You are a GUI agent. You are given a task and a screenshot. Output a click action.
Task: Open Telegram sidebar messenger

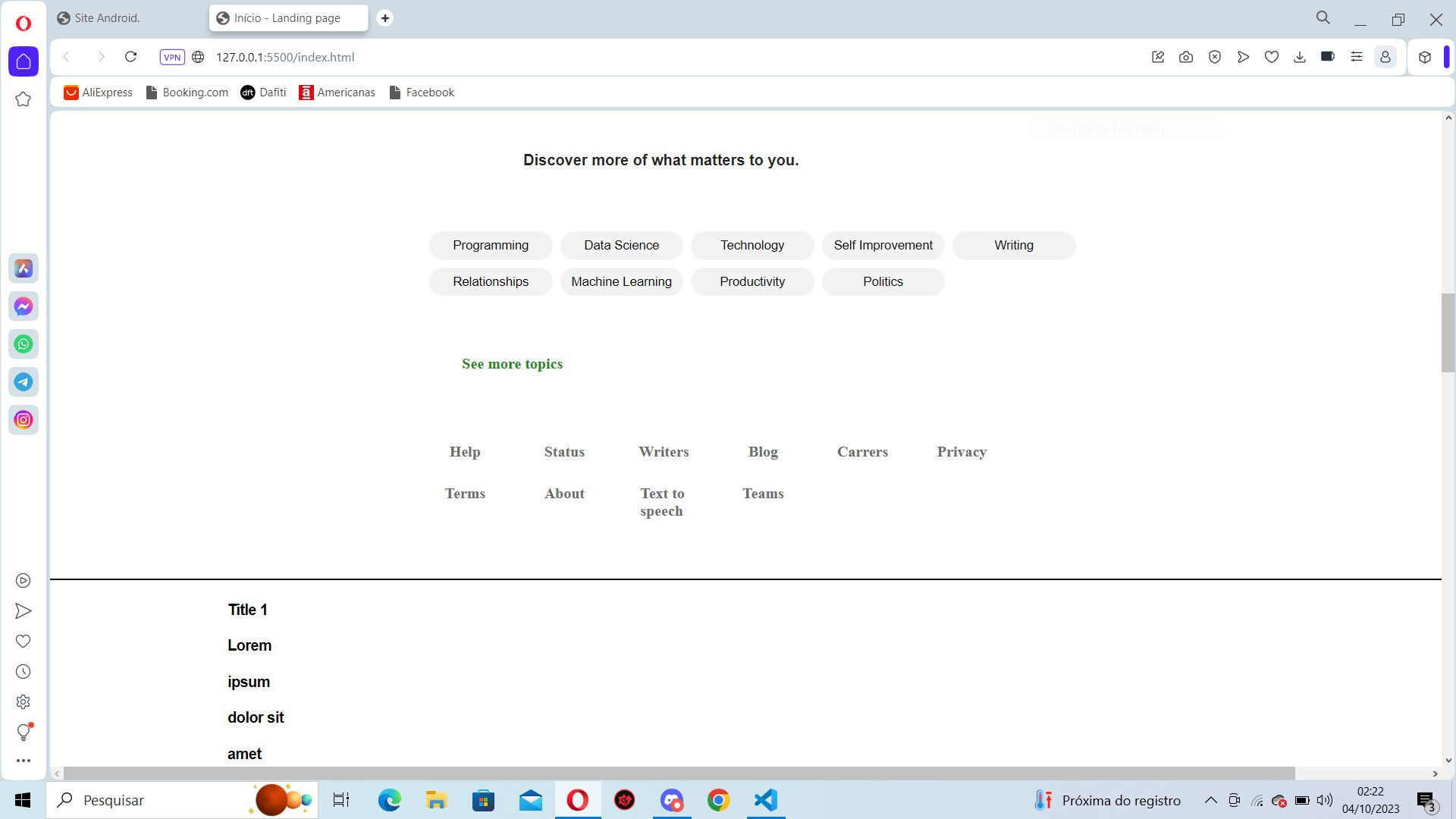pos(24,382)
